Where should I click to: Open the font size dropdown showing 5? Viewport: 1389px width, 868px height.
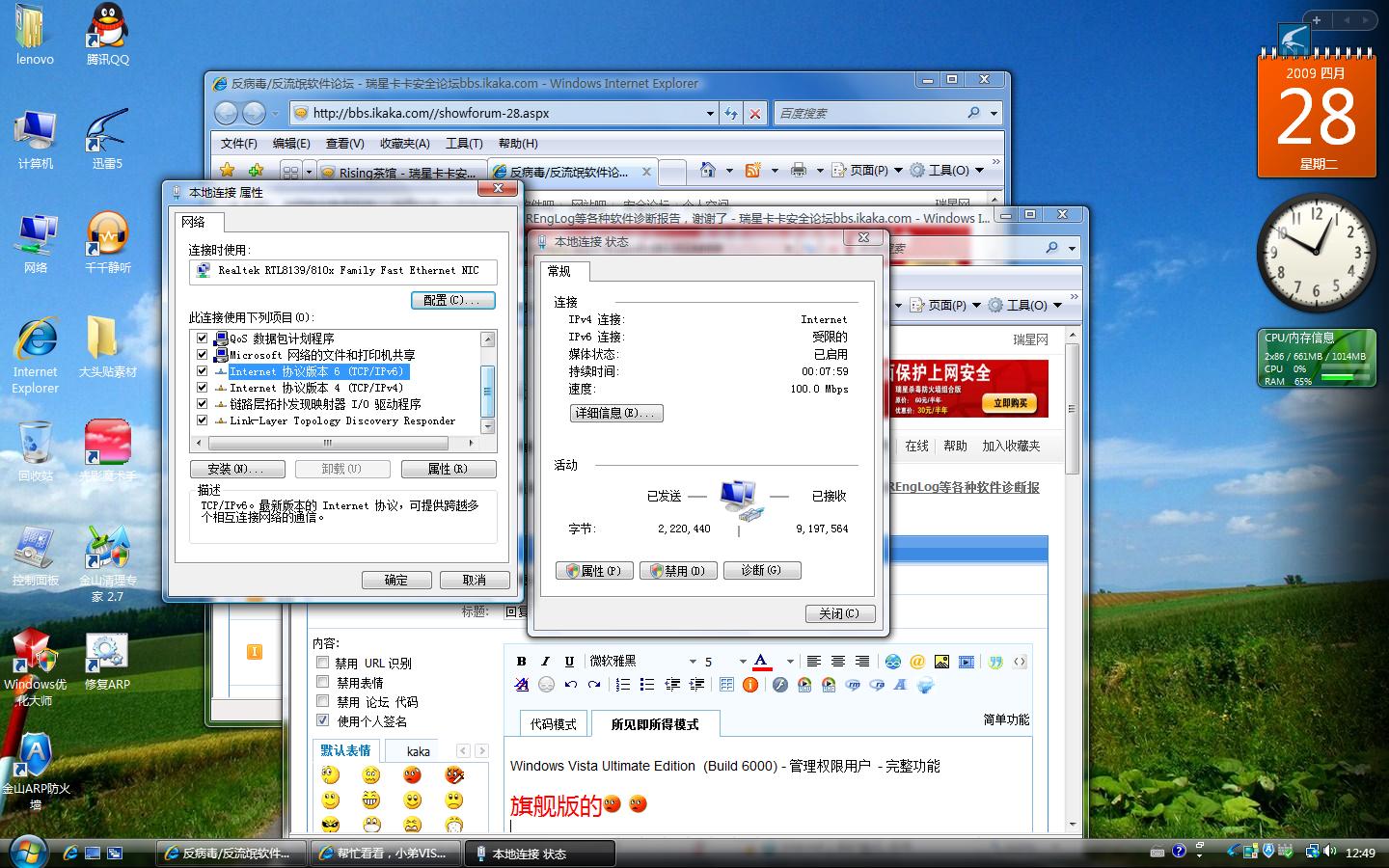[725, 662]
